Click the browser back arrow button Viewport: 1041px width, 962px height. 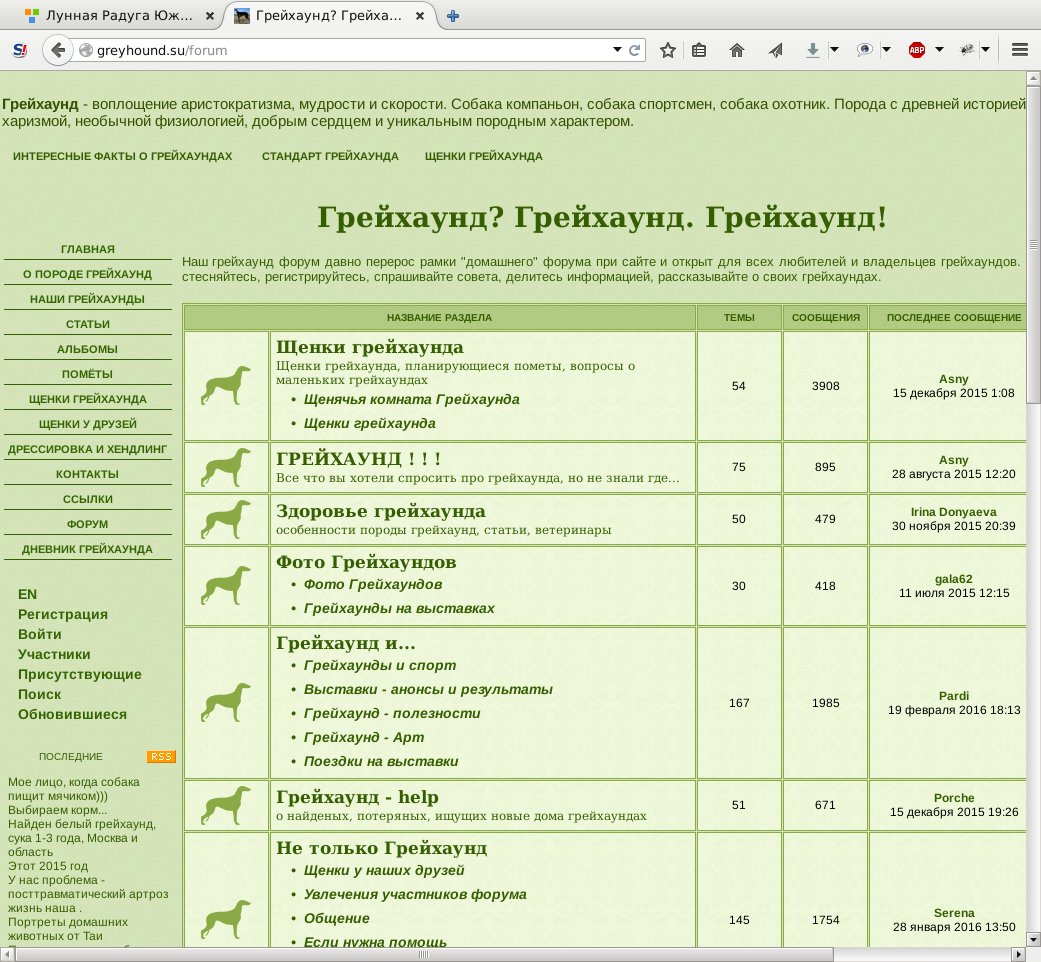[x=58, y=50]
